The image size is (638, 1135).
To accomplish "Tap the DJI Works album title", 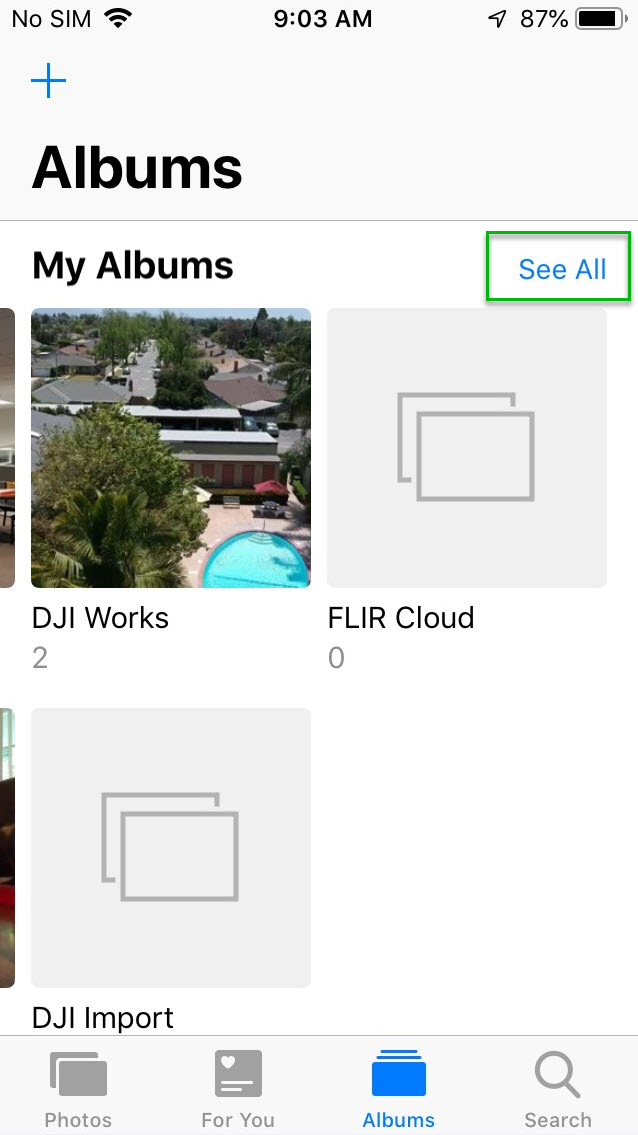I will tap(100, 618).
